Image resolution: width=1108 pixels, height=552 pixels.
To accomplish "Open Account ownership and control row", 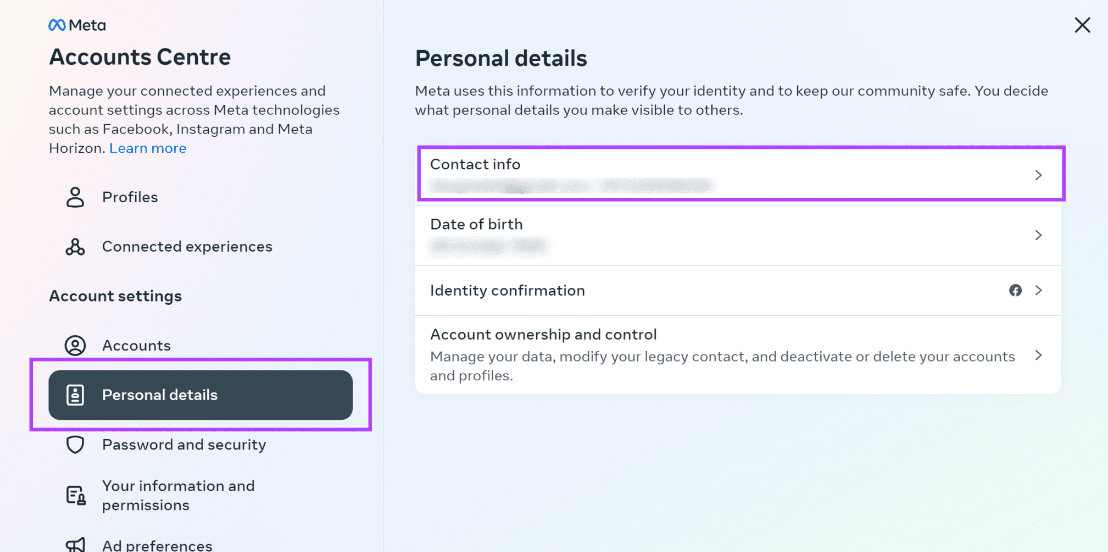I will tap(738, 355).
